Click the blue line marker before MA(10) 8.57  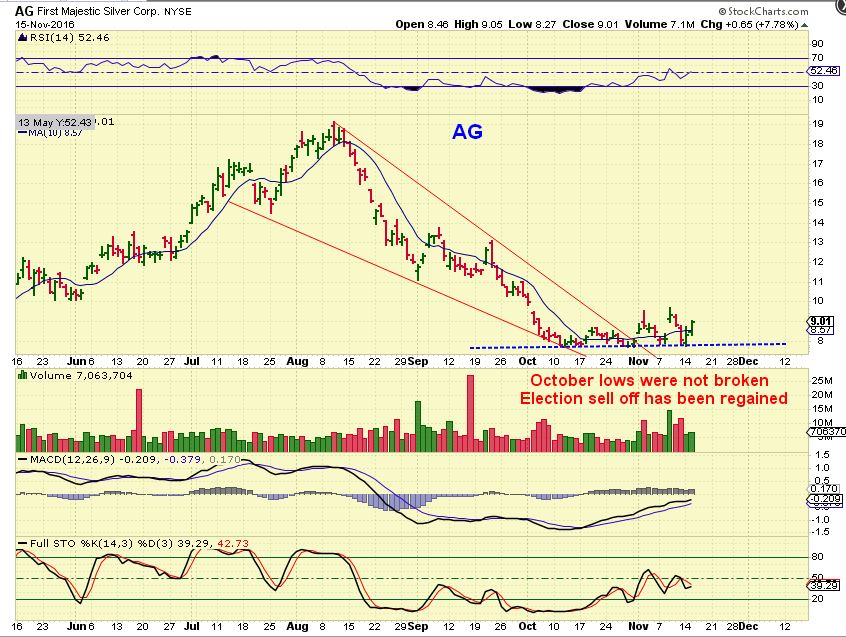[x=22, y=132]
